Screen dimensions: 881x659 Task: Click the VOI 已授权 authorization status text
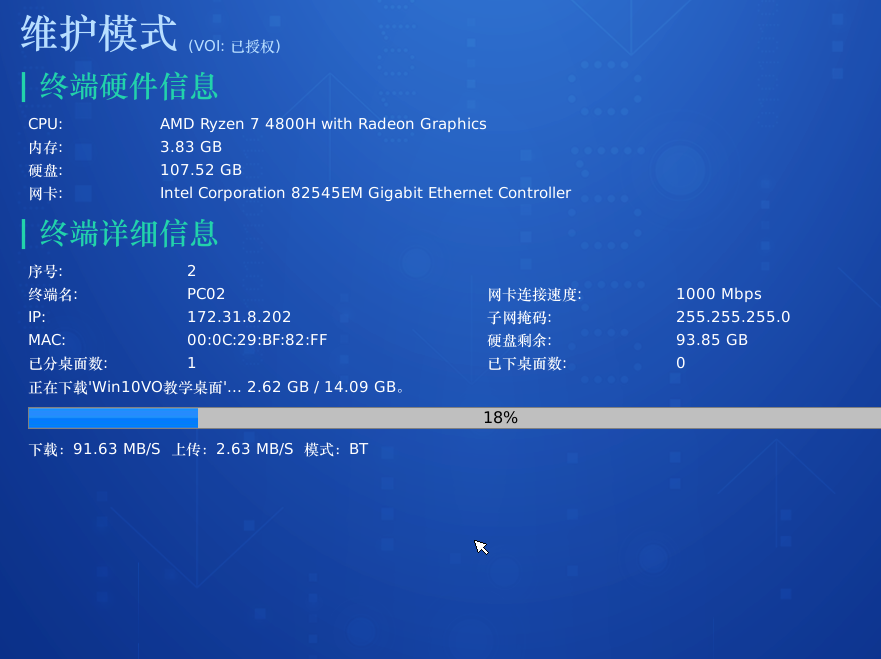coord(234,46)
